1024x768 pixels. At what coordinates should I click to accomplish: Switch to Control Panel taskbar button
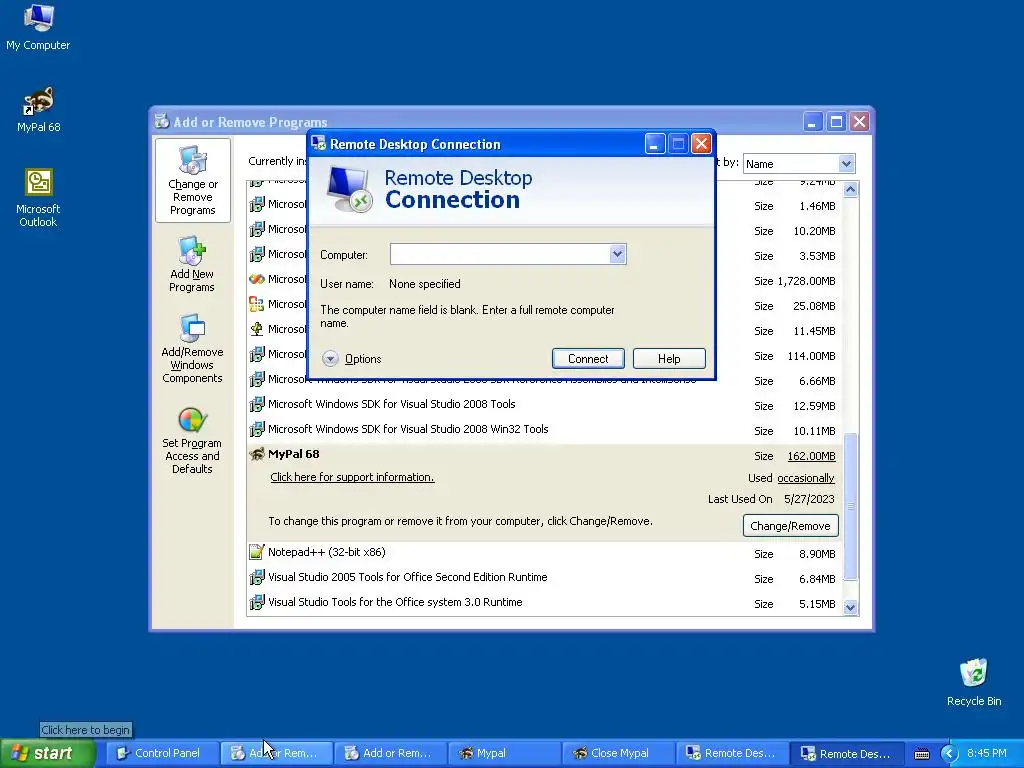(x=161, y=754)
